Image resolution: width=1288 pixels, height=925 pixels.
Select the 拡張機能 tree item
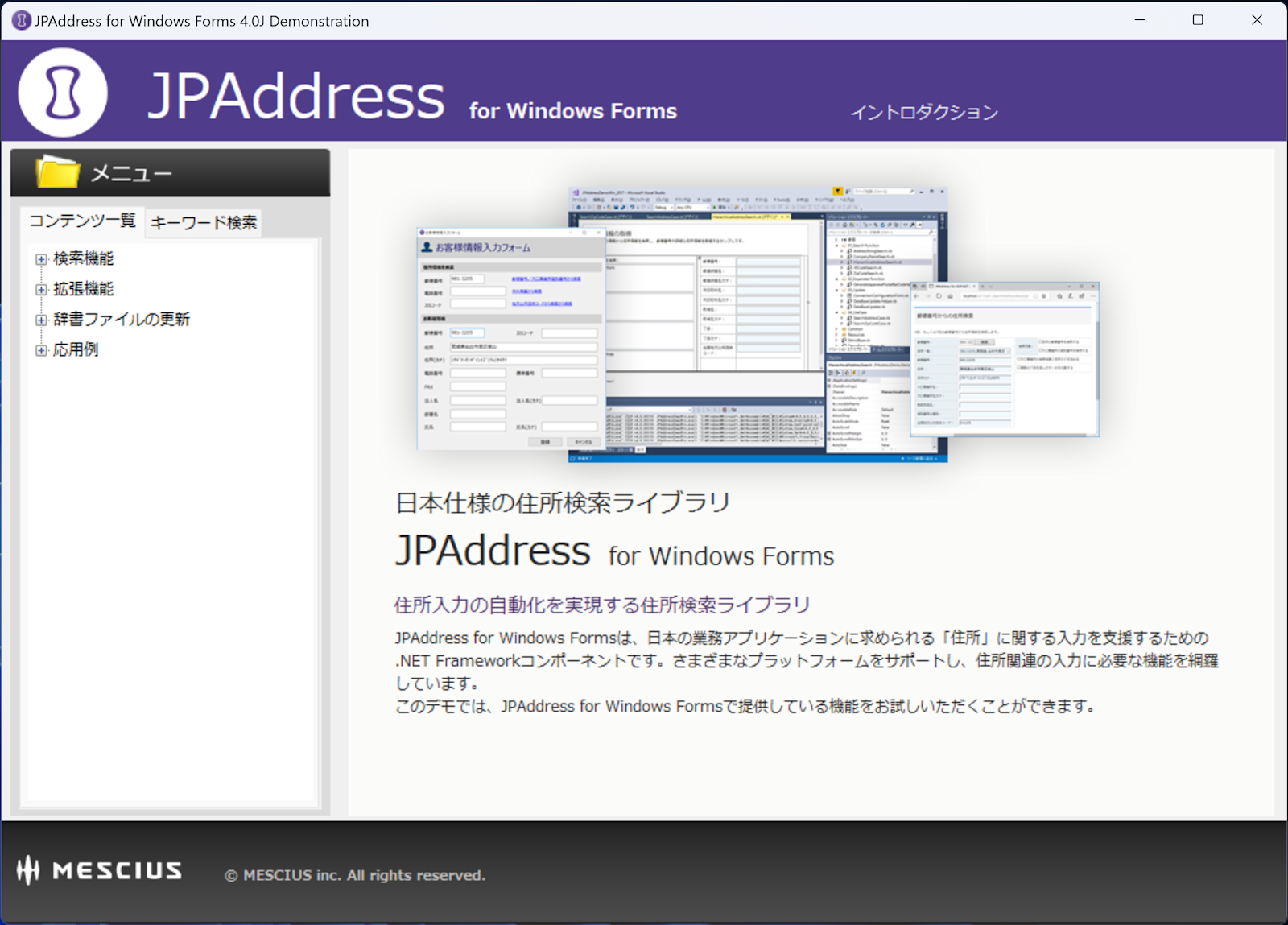pyautogui.click(x=84, y=289)
